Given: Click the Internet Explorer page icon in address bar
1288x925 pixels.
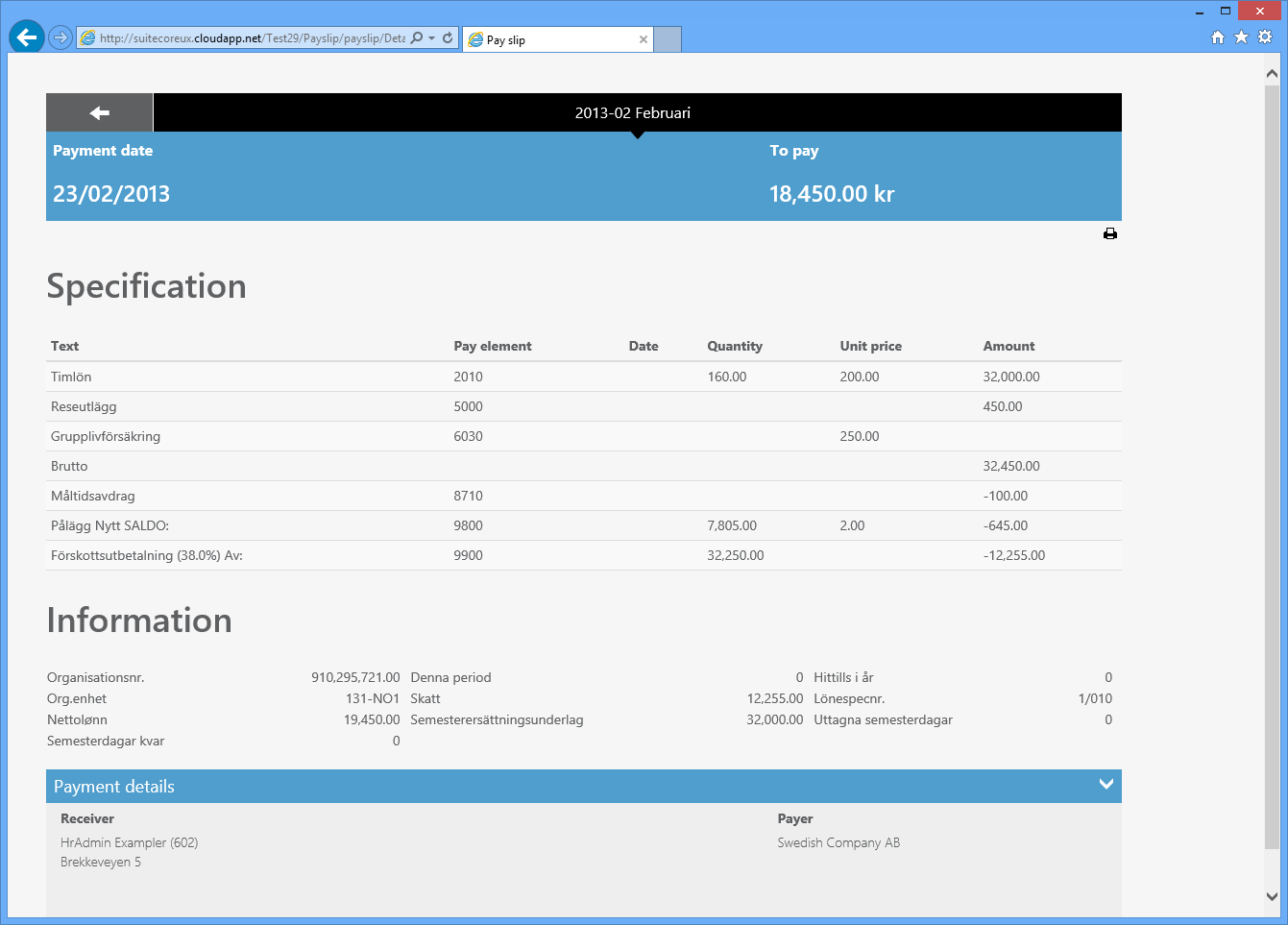Looking at the screenshot, I should click(87, 38).
